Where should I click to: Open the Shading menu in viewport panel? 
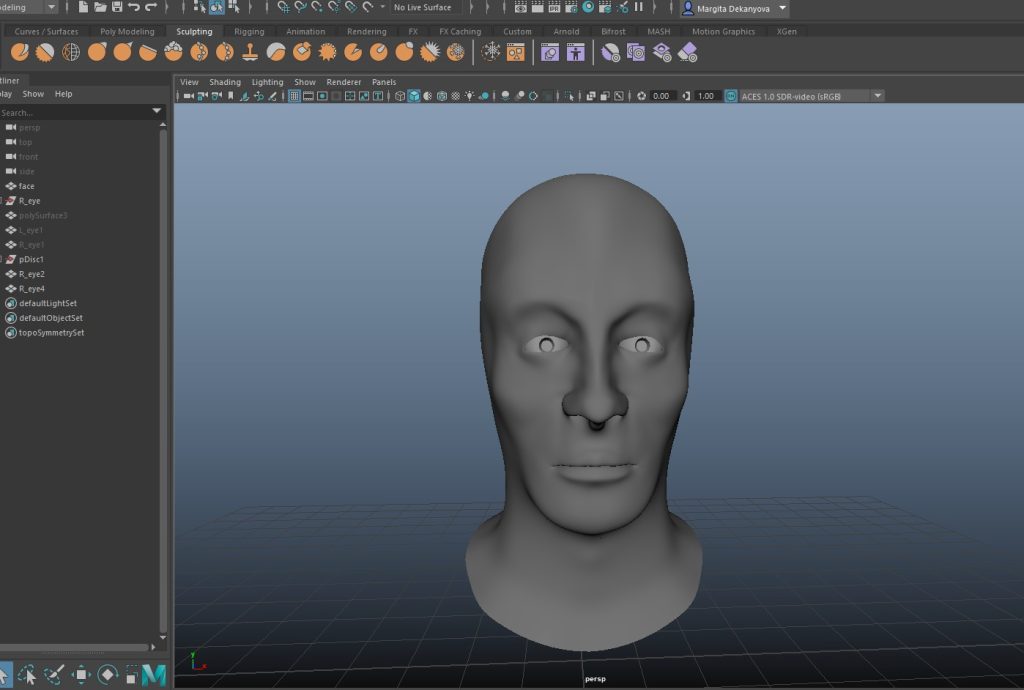(224, 82)
